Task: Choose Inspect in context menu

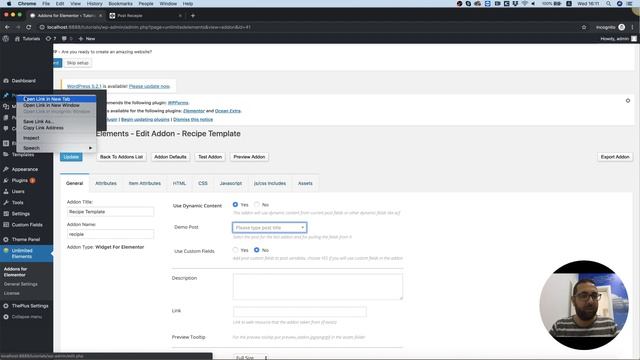Action: pos(56,138)
